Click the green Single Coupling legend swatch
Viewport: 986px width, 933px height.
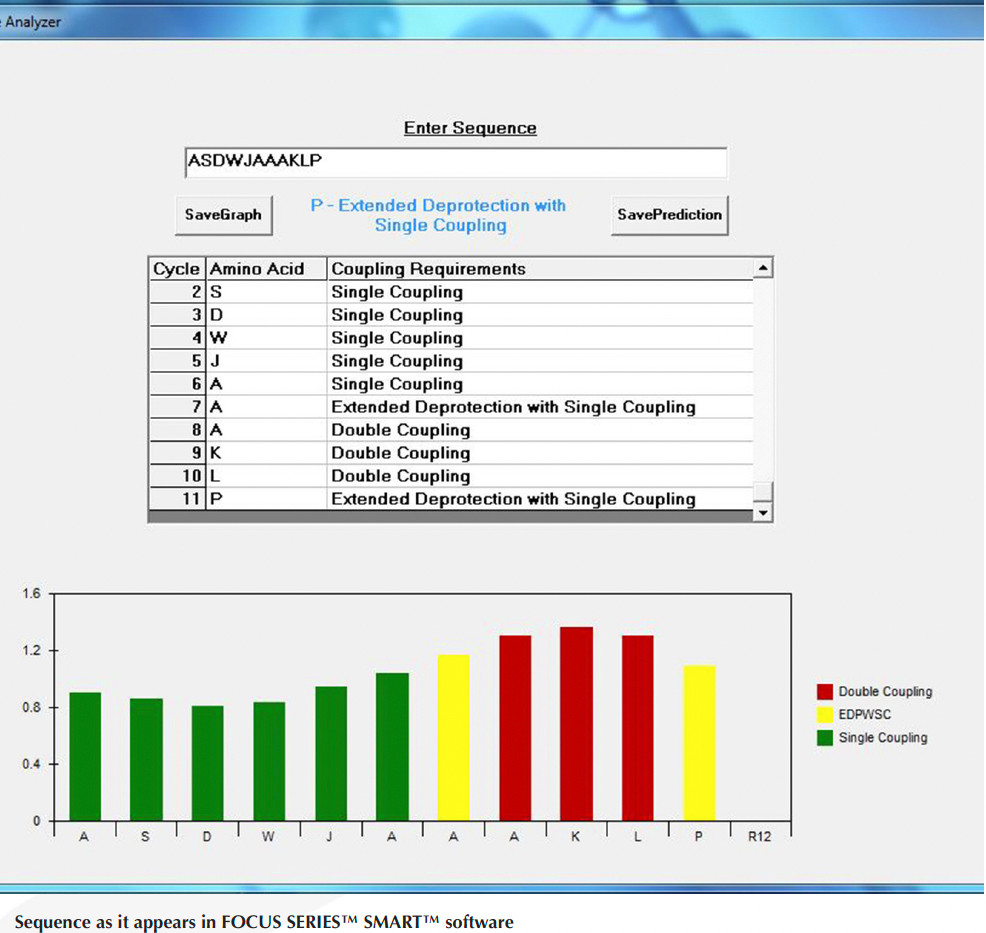pos(825,738)
